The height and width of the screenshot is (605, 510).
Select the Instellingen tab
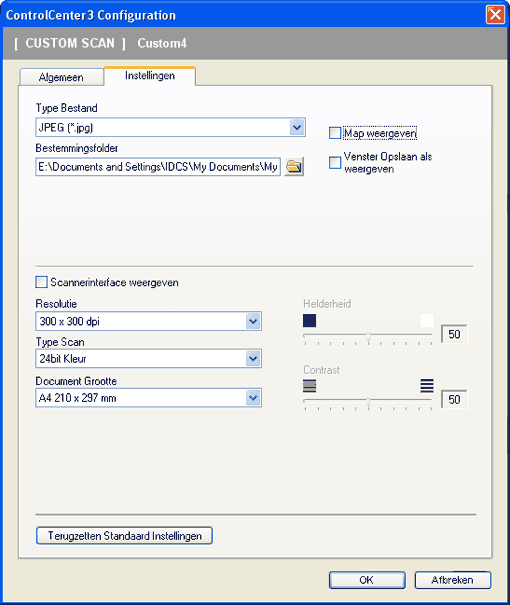[150, 76]
